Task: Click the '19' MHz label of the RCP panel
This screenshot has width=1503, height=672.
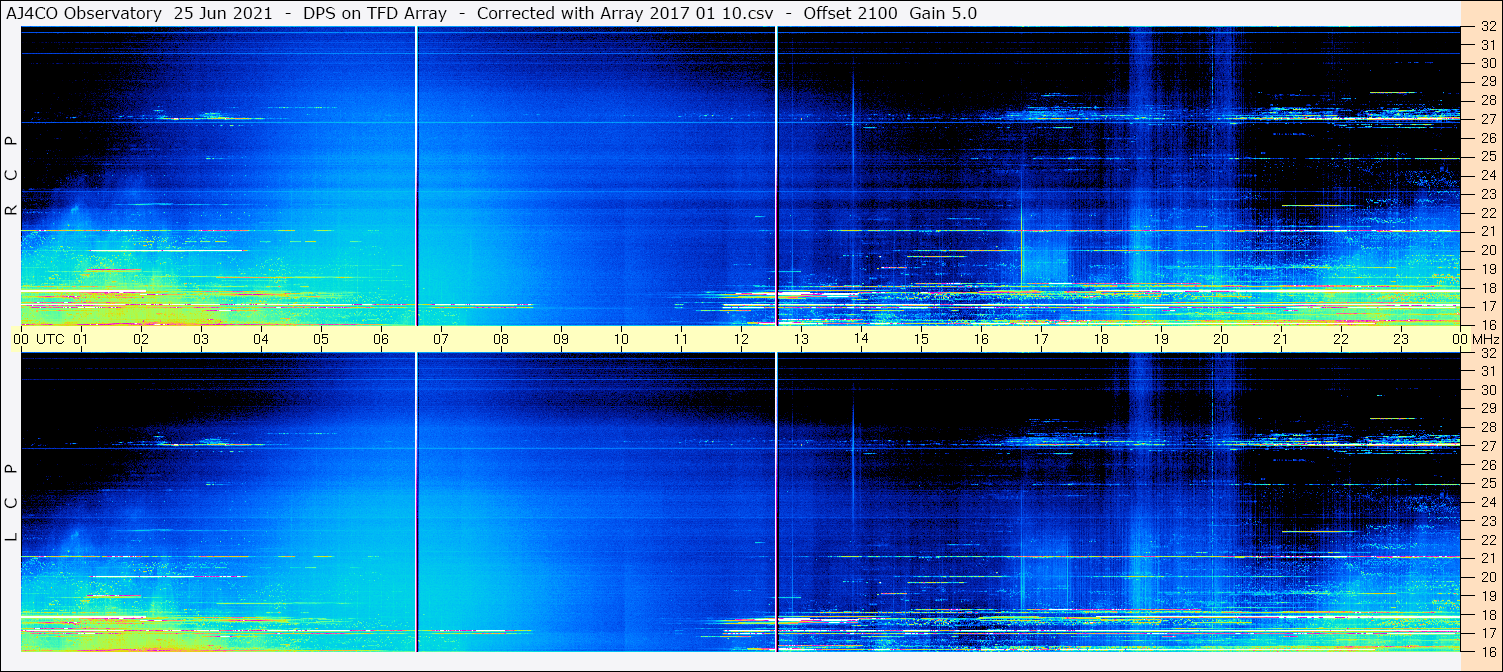Action: pyautogui.click(x=1487, y=269)
